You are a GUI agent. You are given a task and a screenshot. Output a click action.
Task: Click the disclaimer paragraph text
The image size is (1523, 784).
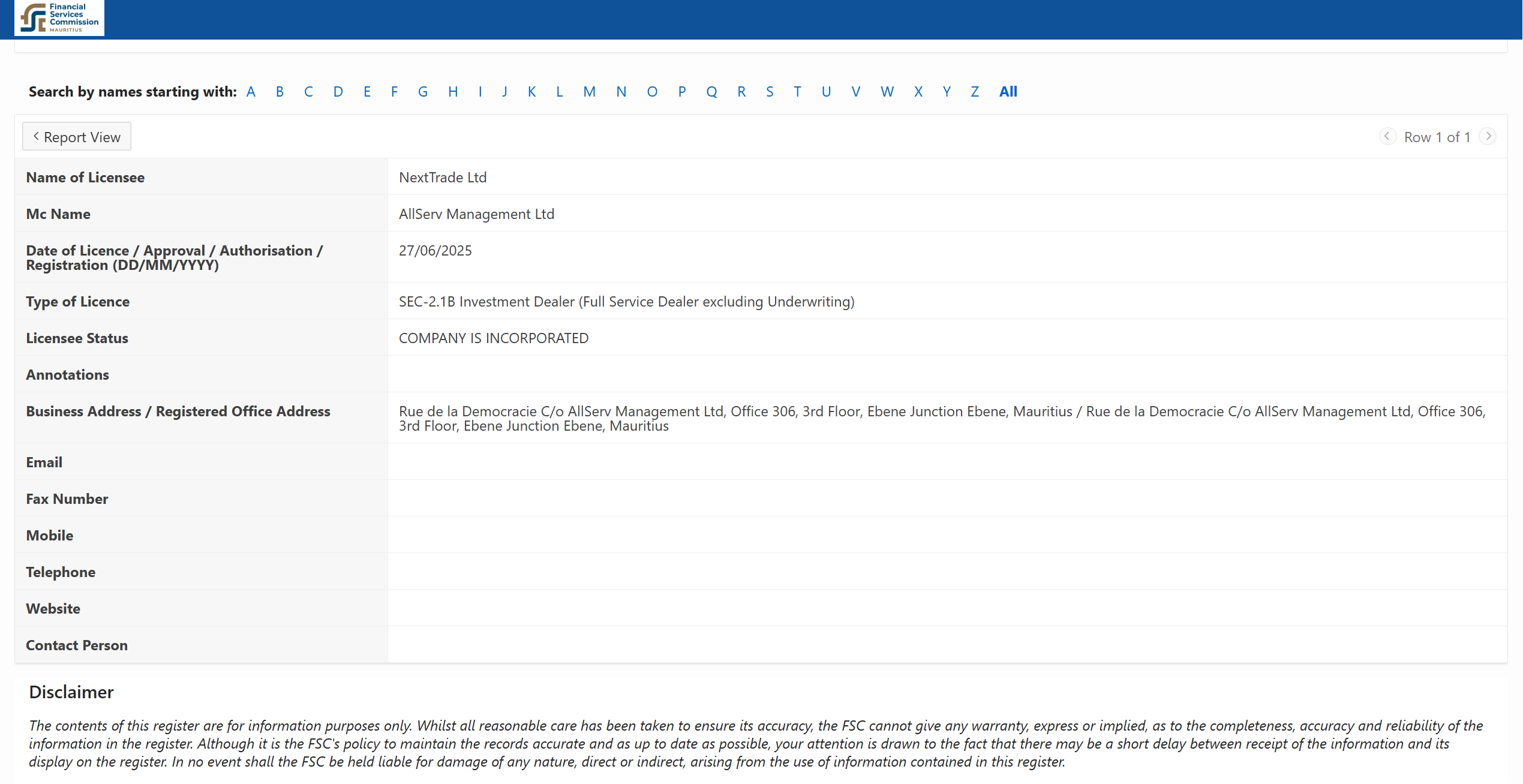756,744
